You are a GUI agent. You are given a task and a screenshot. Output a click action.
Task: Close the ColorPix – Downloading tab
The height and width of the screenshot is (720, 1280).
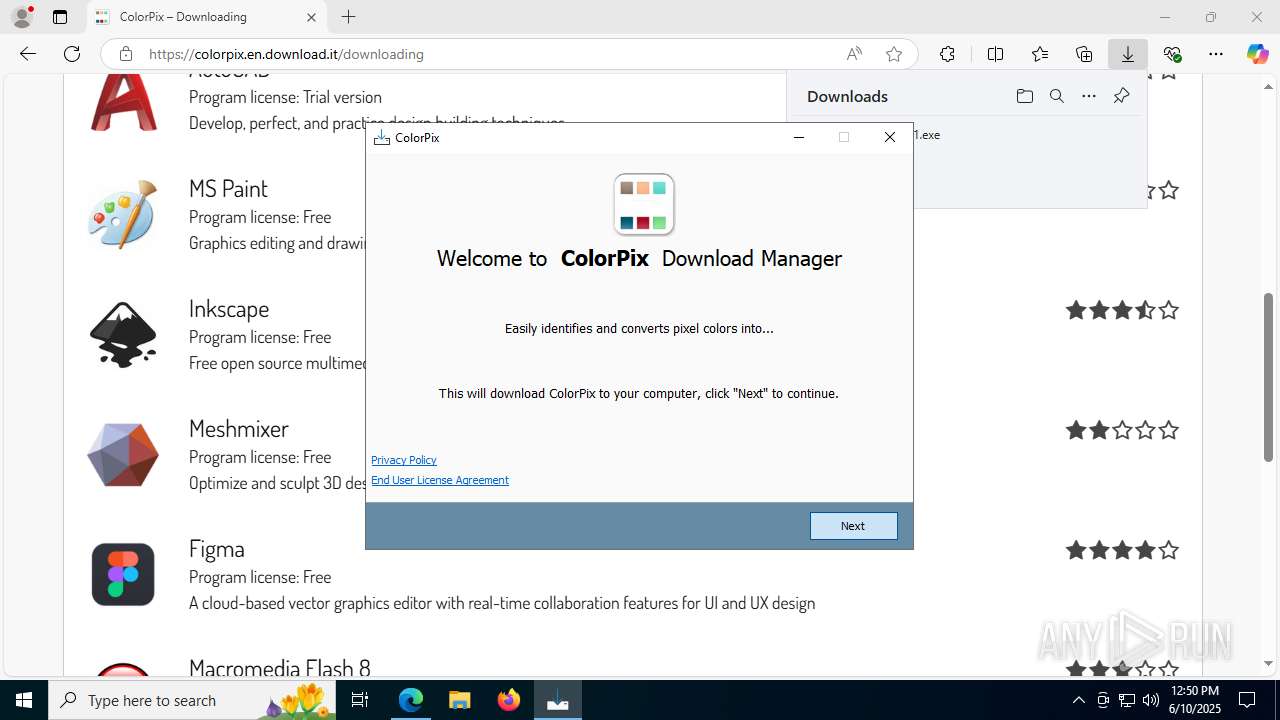coord(311,17)
